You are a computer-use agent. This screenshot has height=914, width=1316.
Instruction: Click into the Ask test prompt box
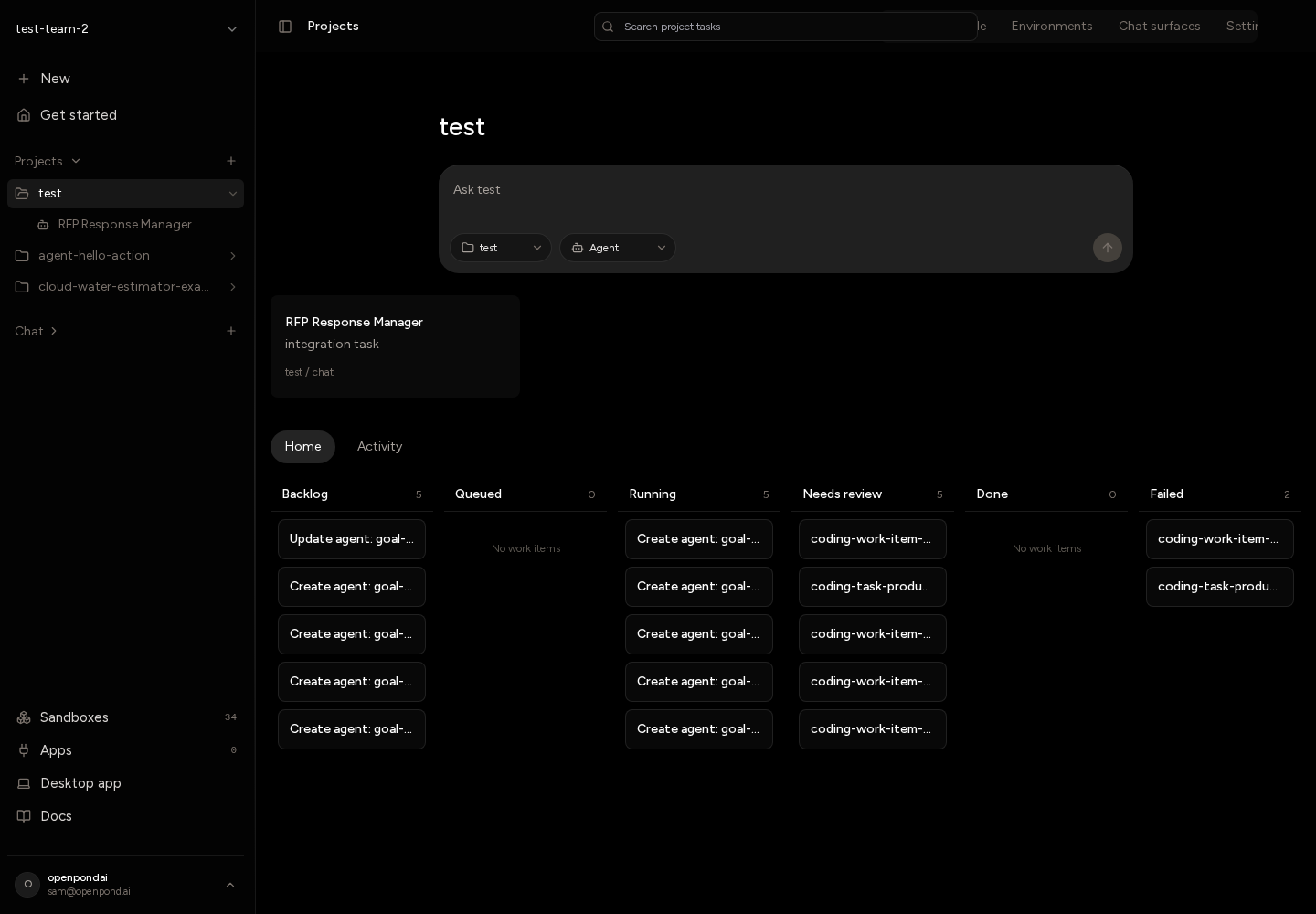point(786,190)
